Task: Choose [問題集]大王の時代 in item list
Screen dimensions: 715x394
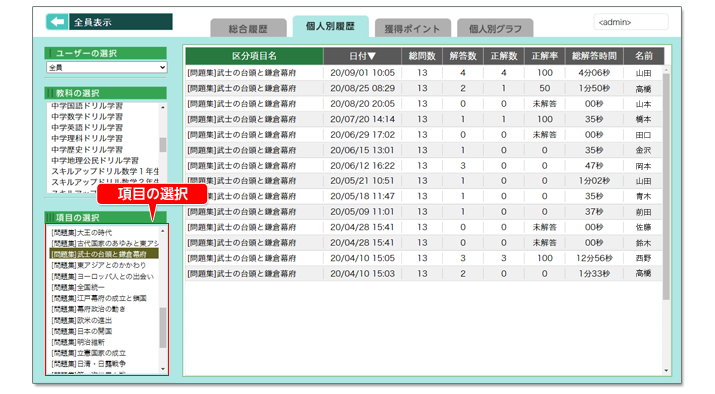Action: [x=82, y=233]
